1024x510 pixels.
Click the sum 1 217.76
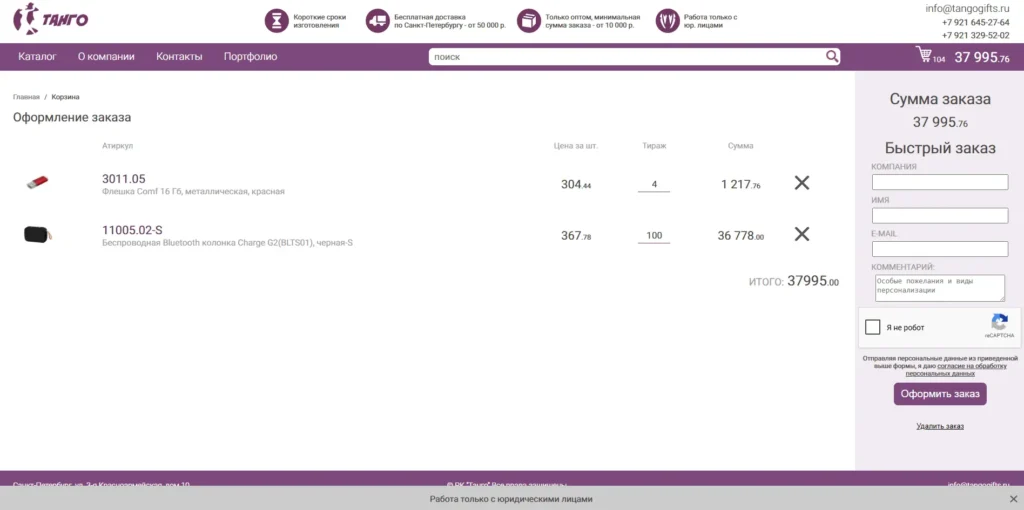[741, 185]
